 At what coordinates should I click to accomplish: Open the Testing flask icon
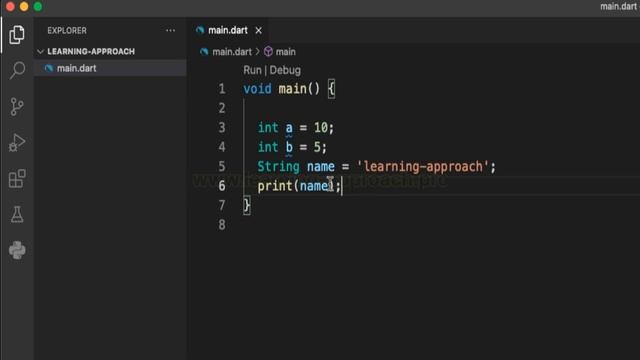tap(17, 214)
